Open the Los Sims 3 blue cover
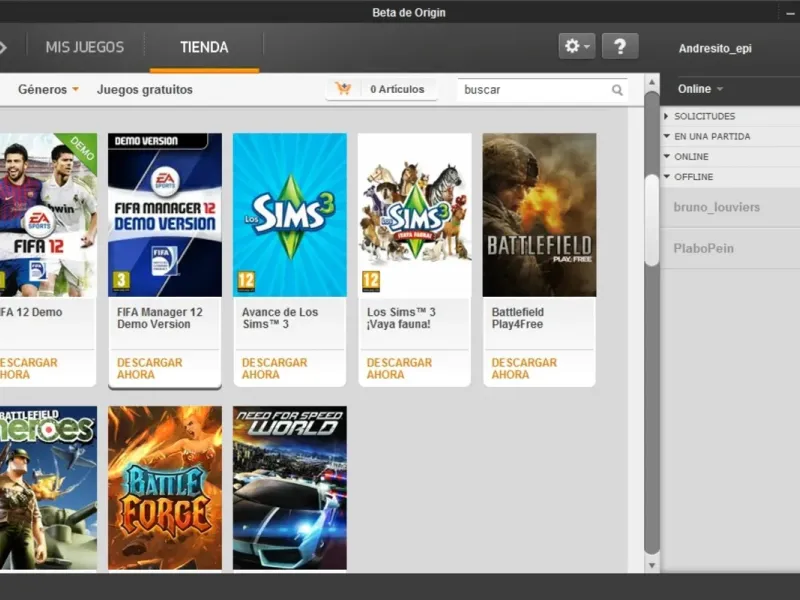 click(290, 215)
